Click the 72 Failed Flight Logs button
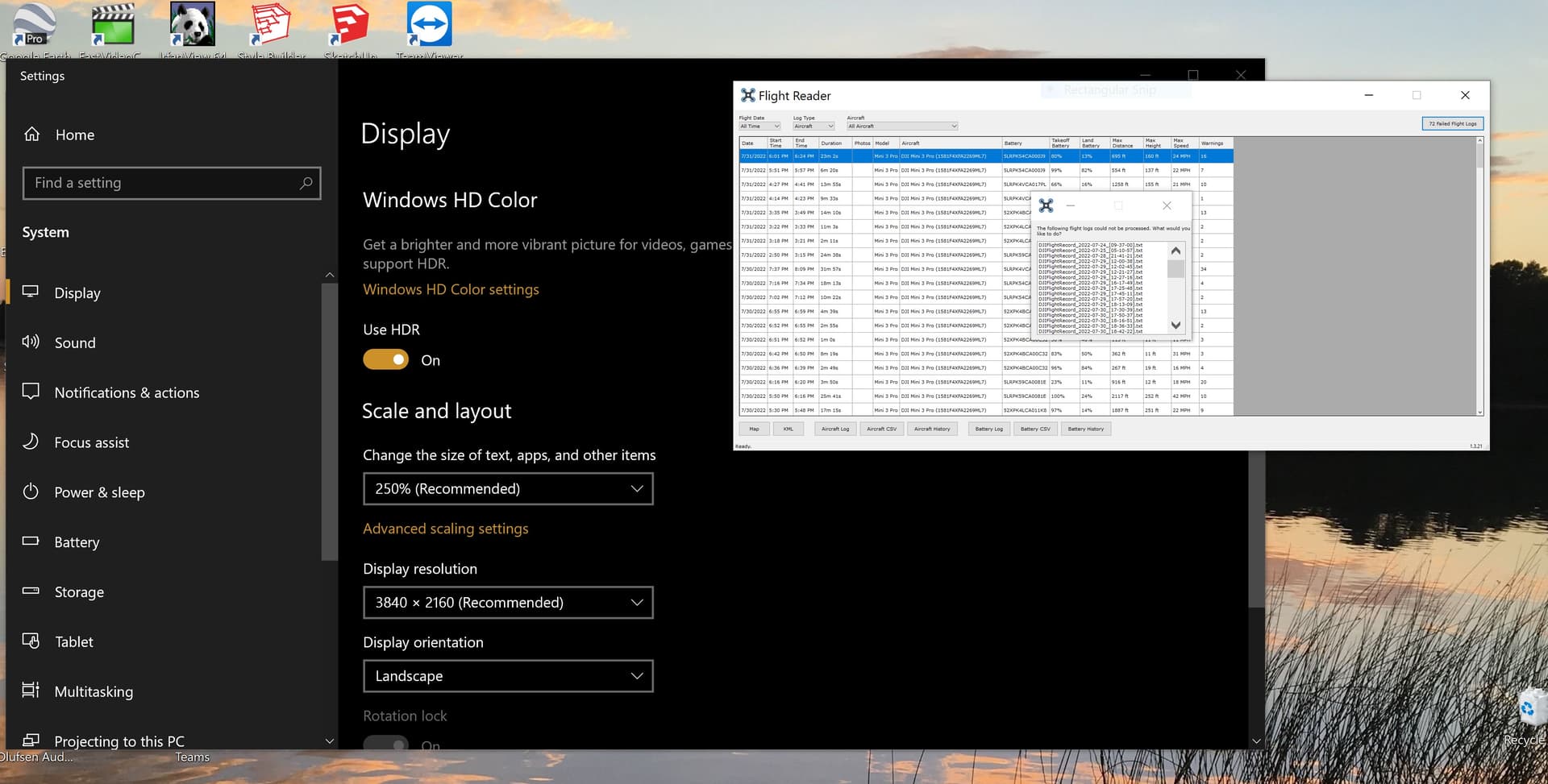1548x784 pixels. pyautogui.click(x=1452, y=123)
